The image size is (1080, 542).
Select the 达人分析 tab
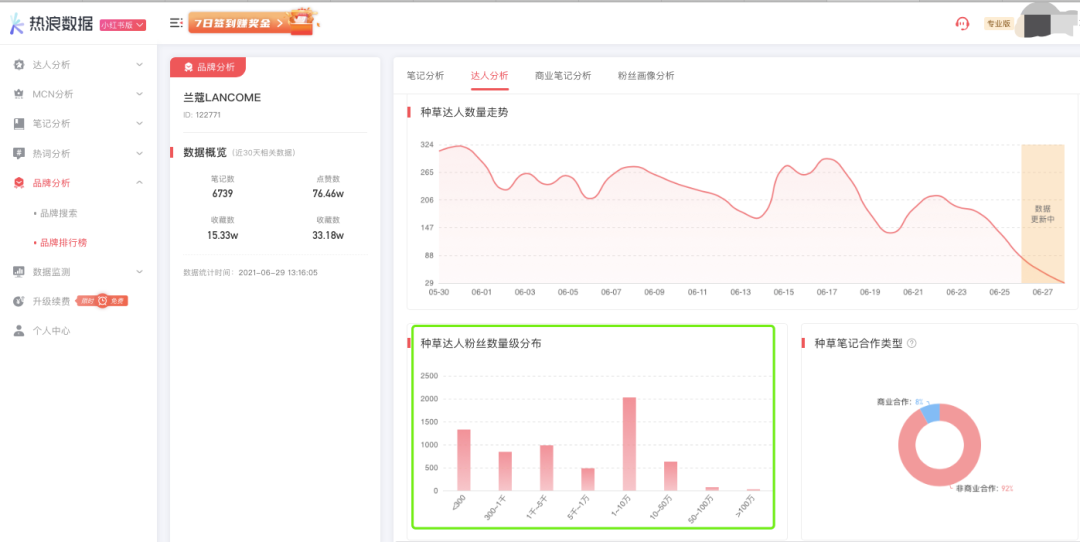(490, 76)
